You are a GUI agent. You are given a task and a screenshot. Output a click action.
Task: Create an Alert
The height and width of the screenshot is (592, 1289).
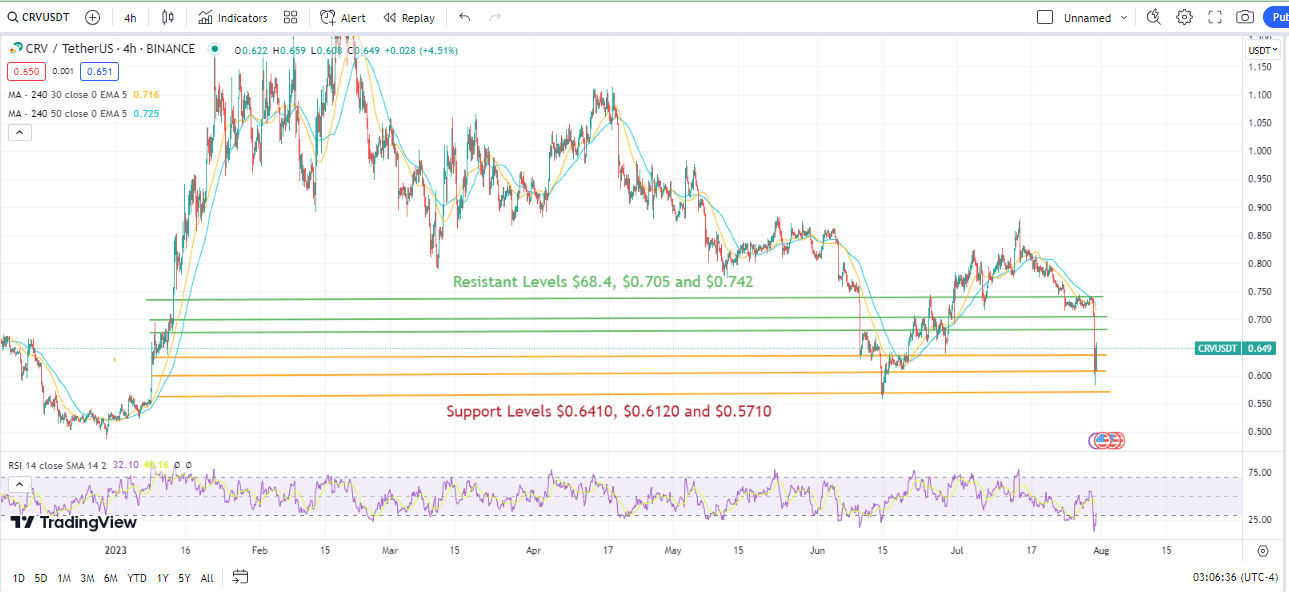coord(343,17)
